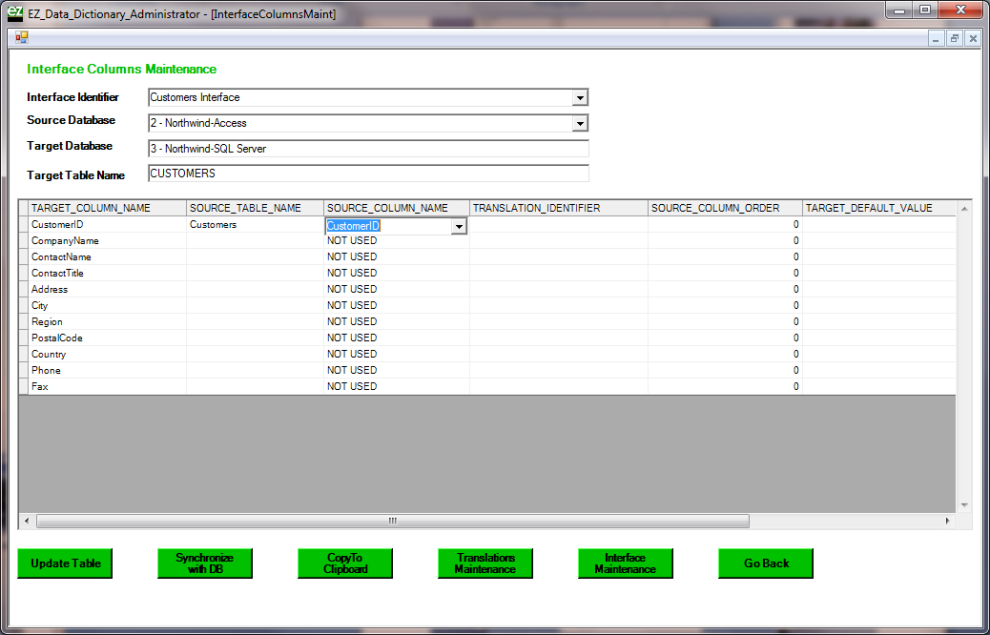Click the grid scroll right arrow

pos(947,521)
